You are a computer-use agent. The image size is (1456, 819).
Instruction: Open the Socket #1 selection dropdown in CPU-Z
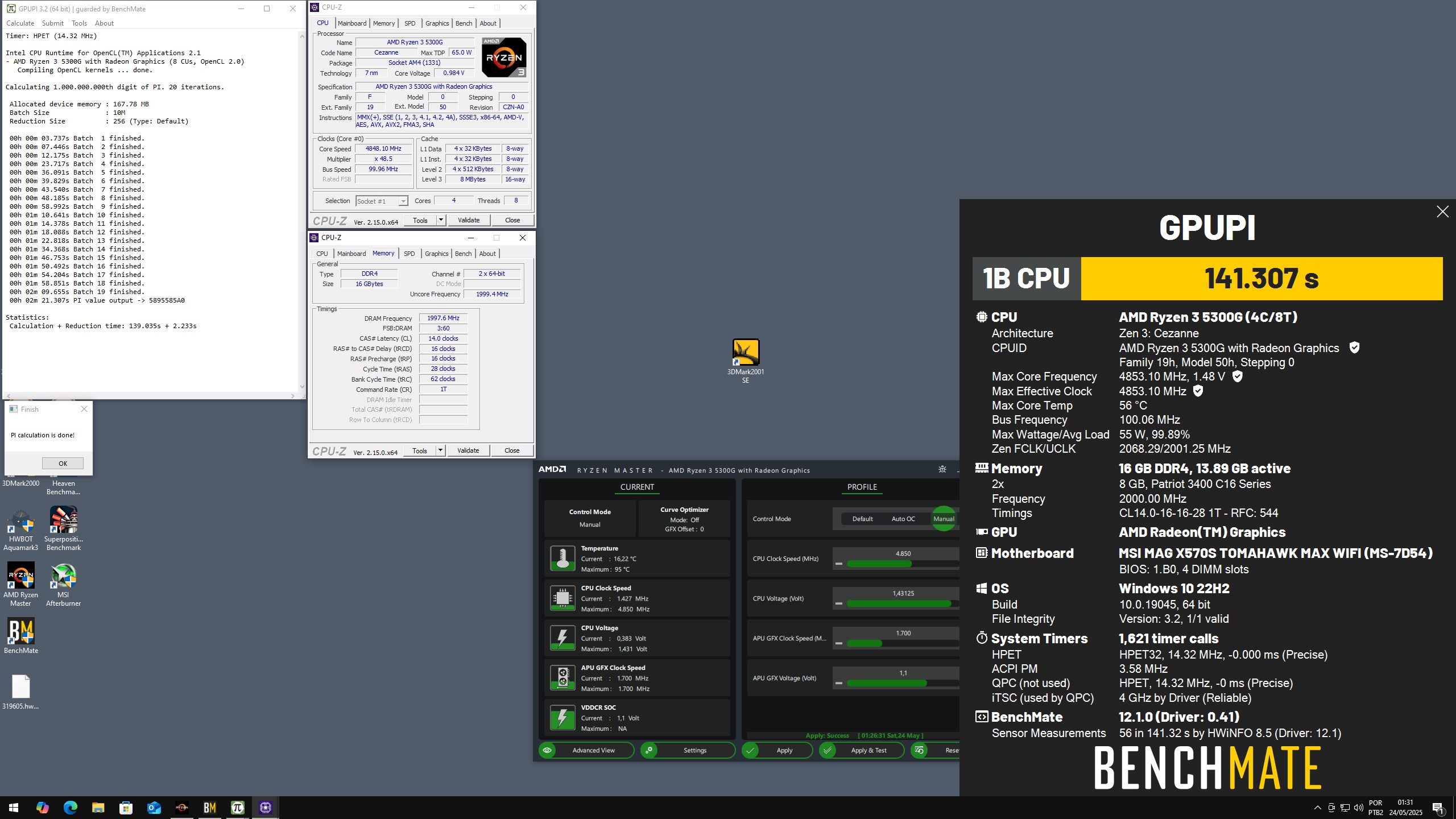pyautogui.click(x=382, y=201)
